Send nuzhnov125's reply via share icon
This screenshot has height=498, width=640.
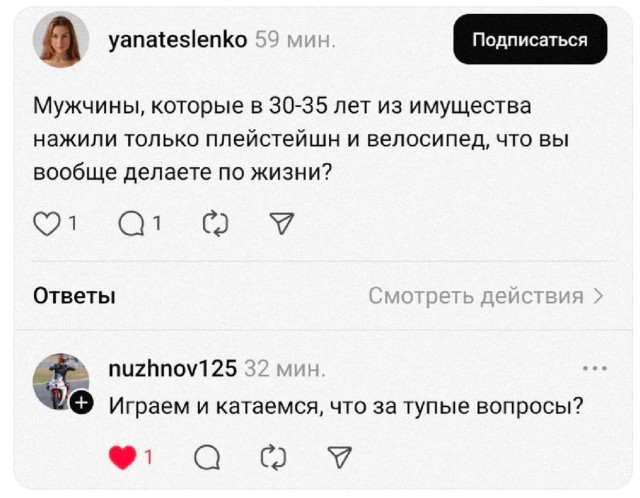[336, 458]
